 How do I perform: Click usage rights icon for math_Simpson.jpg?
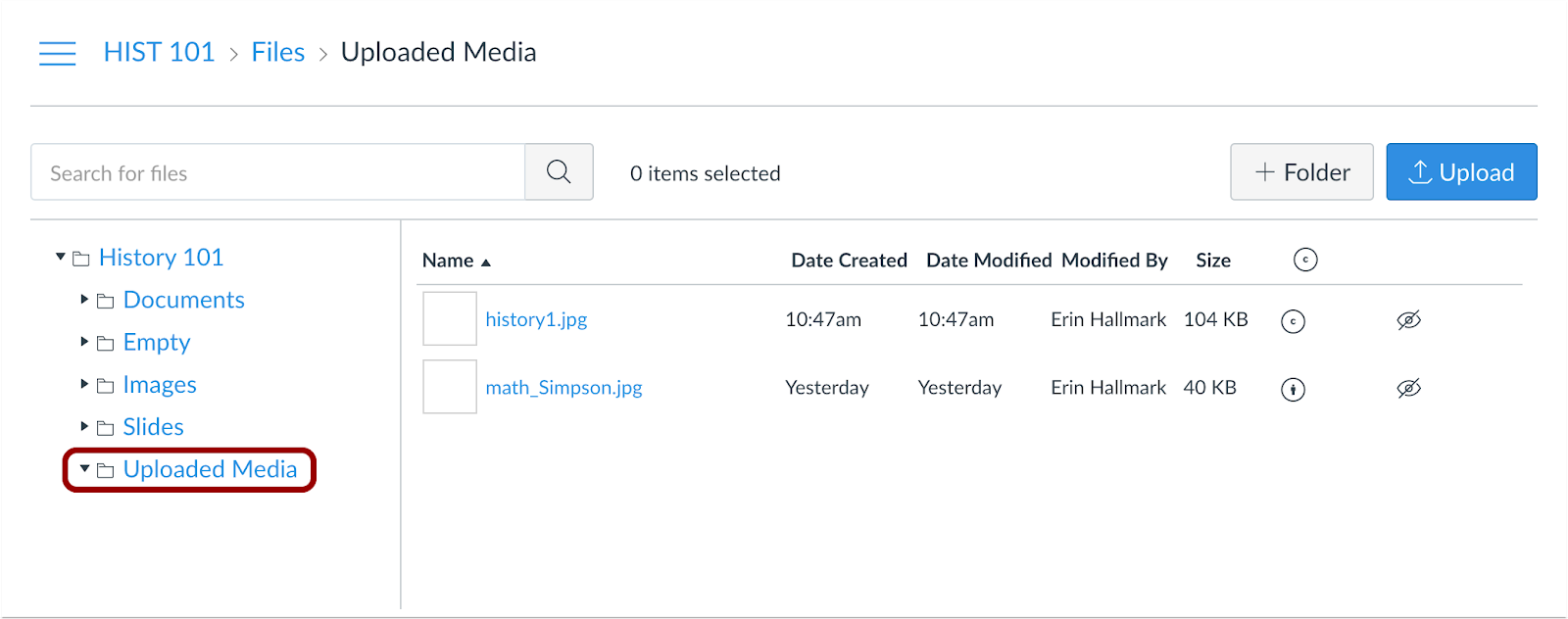click(1293, 390)
